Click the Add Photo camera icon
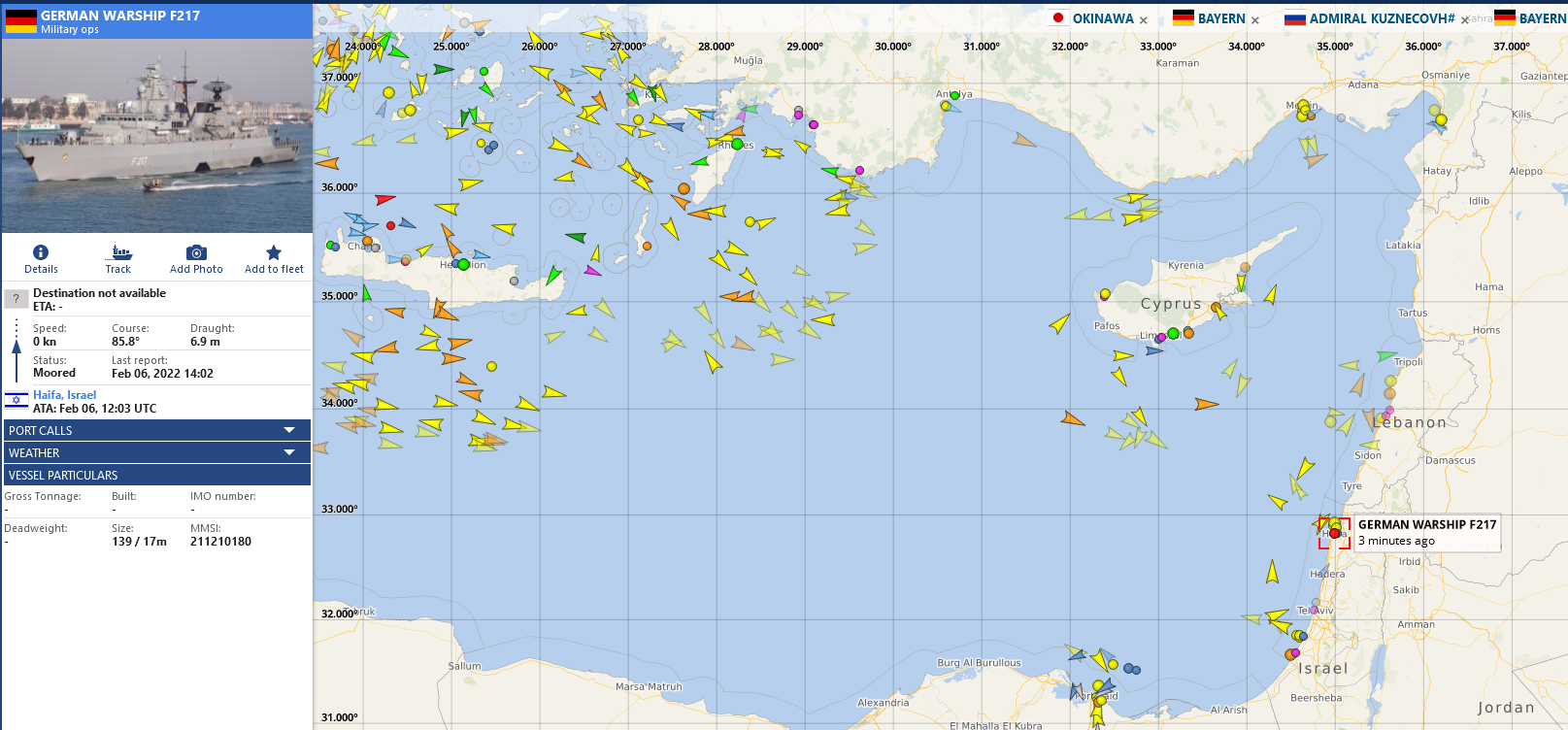This screenshot has width=1568, height=730. coord(196,252)
